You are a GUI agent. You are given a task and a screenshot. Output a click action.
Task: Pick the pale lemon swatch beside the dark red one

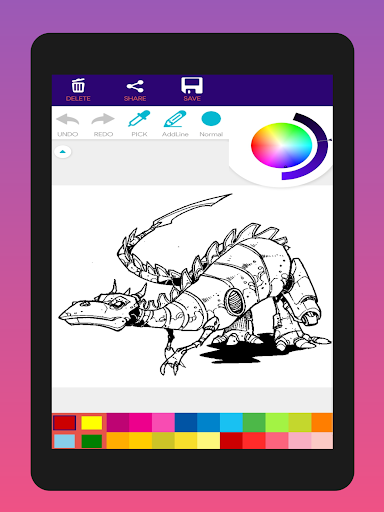pyautogui.click(x=209, y=440)
